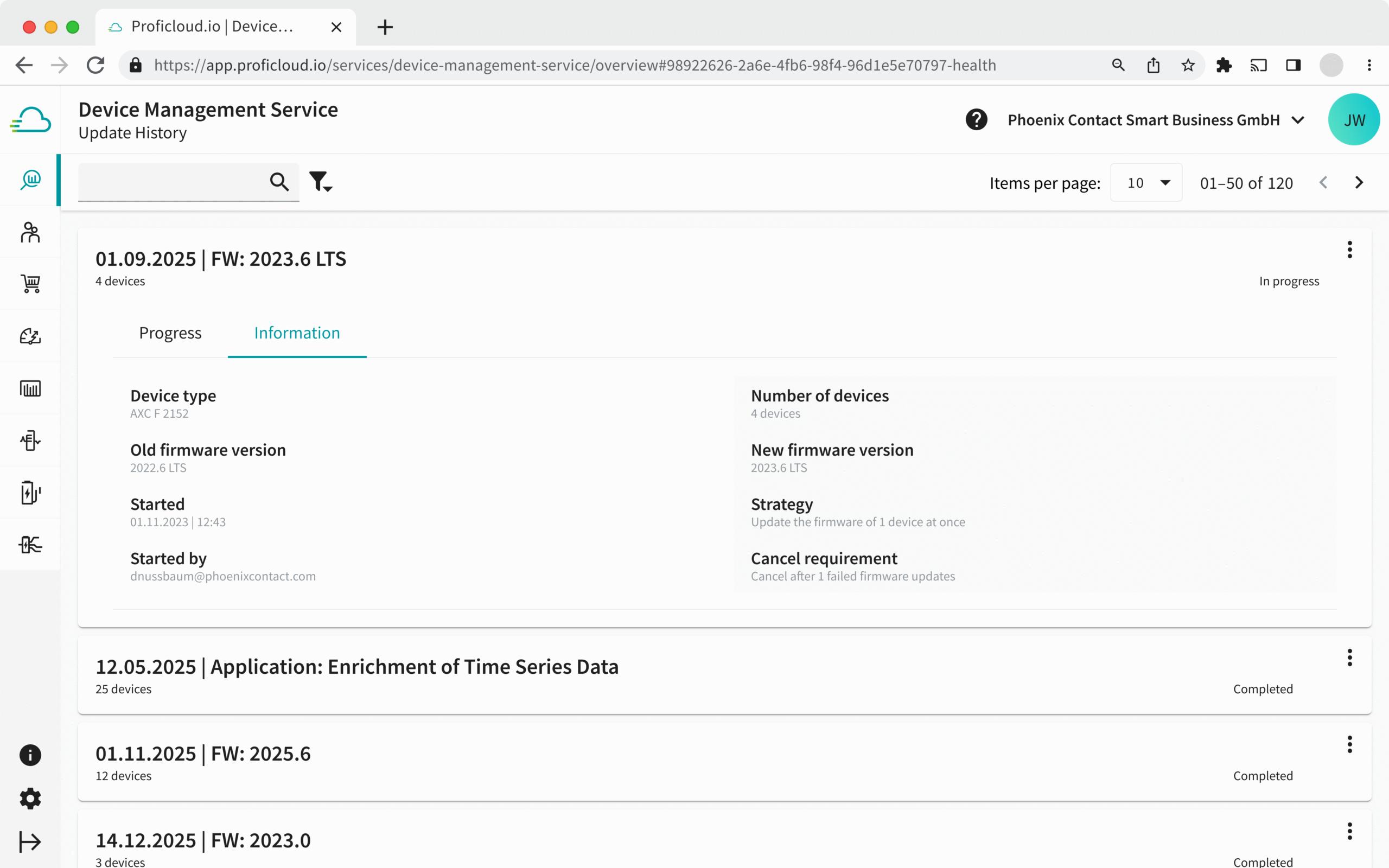Click into the update history search field

click(172, 181)
